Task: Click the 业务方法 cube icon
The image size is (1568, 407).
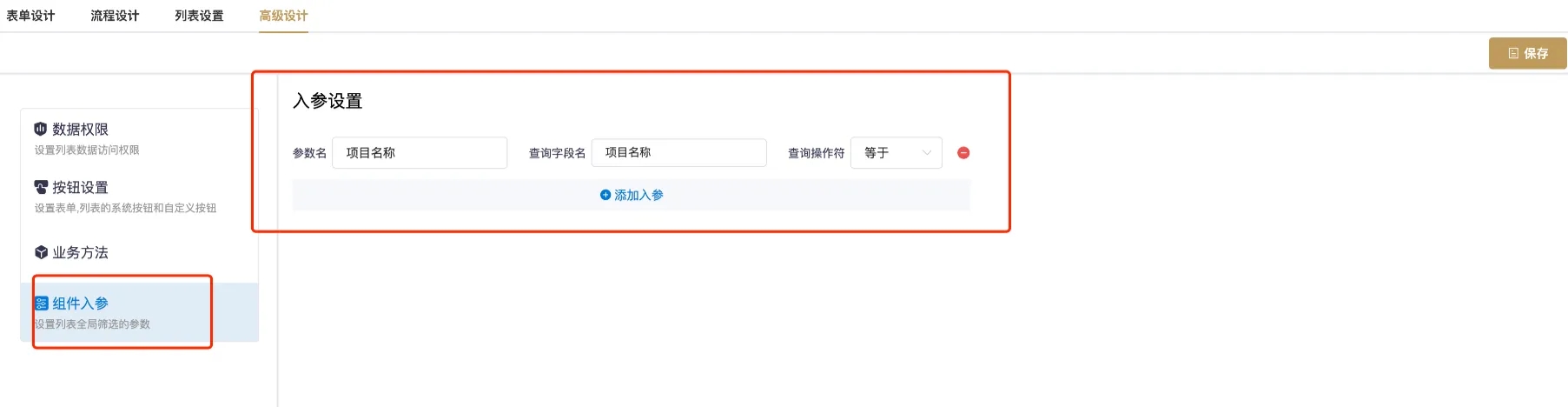Action: click(41, 252)
